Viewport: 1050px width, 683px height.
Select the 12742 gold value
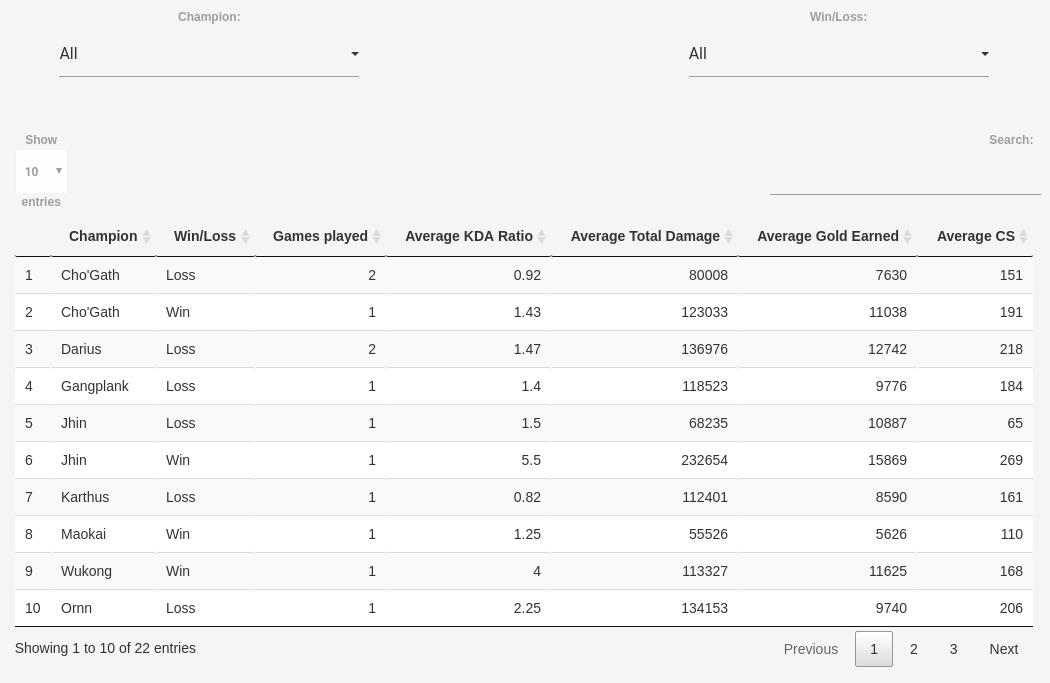[x=887, y=349]
